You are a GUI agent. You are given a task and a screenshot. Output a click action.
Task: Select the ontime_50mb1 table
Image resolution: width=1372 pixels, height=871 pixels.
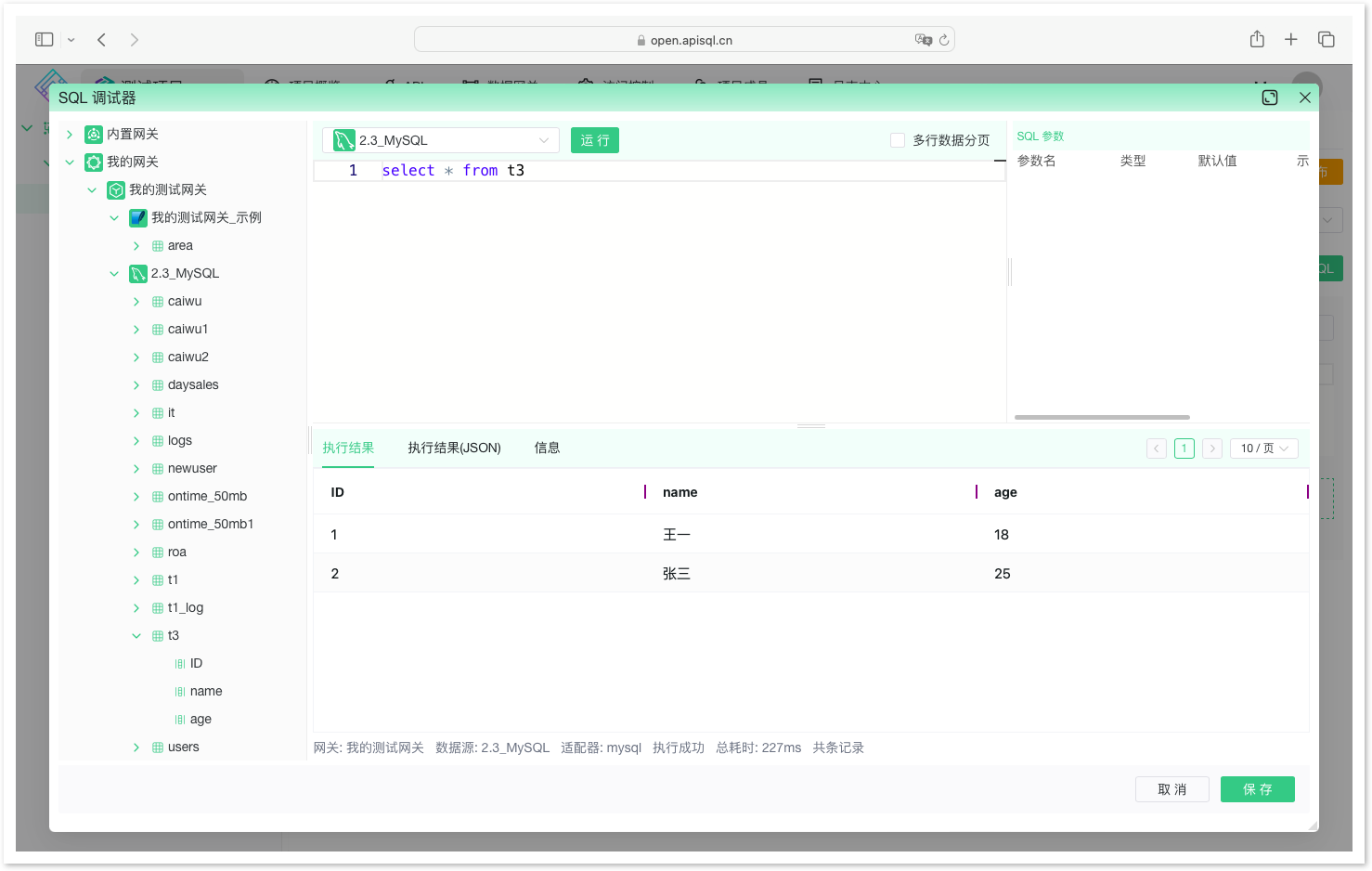(211, 525)
